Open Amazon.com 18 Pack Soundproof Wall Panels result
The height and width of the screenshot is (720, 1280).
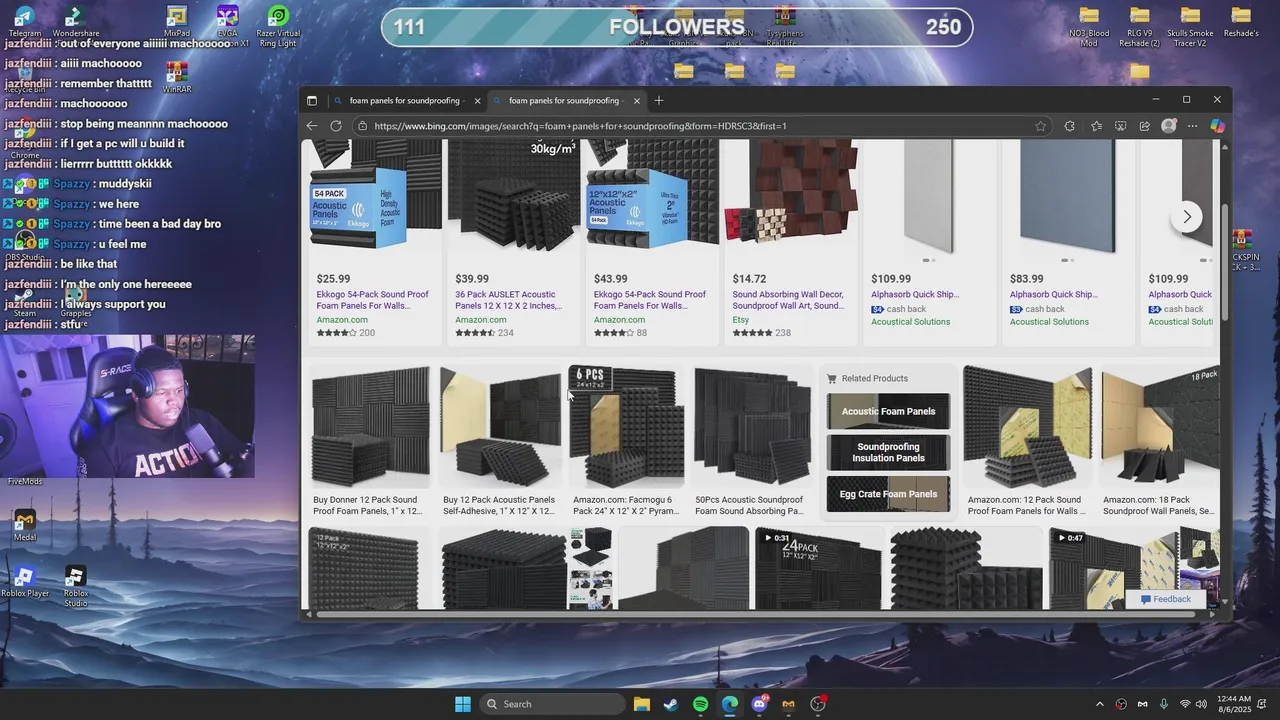click(1159, 505)
